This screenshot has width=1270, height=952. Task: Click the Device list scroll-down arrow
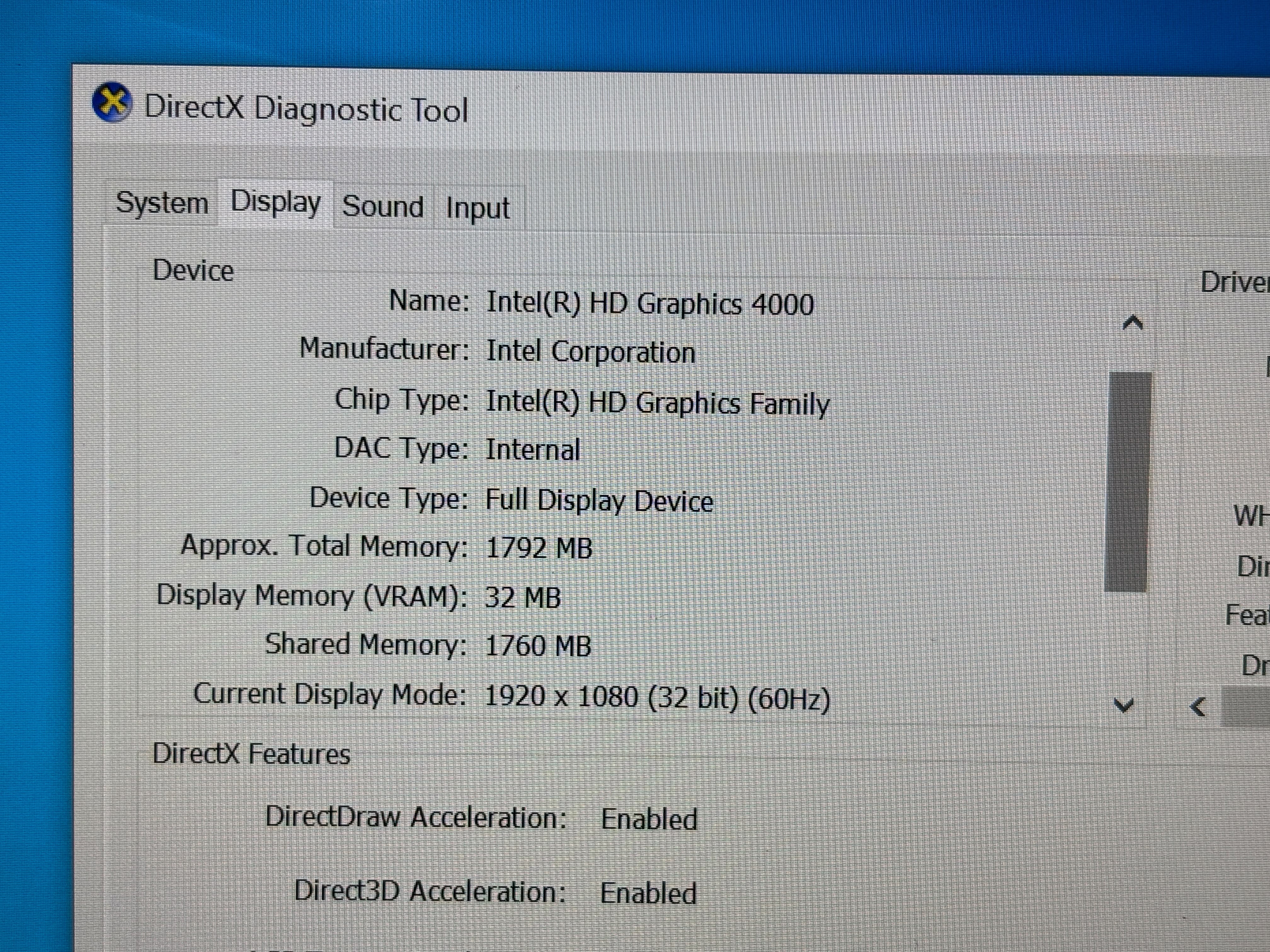pos(1124,705)
